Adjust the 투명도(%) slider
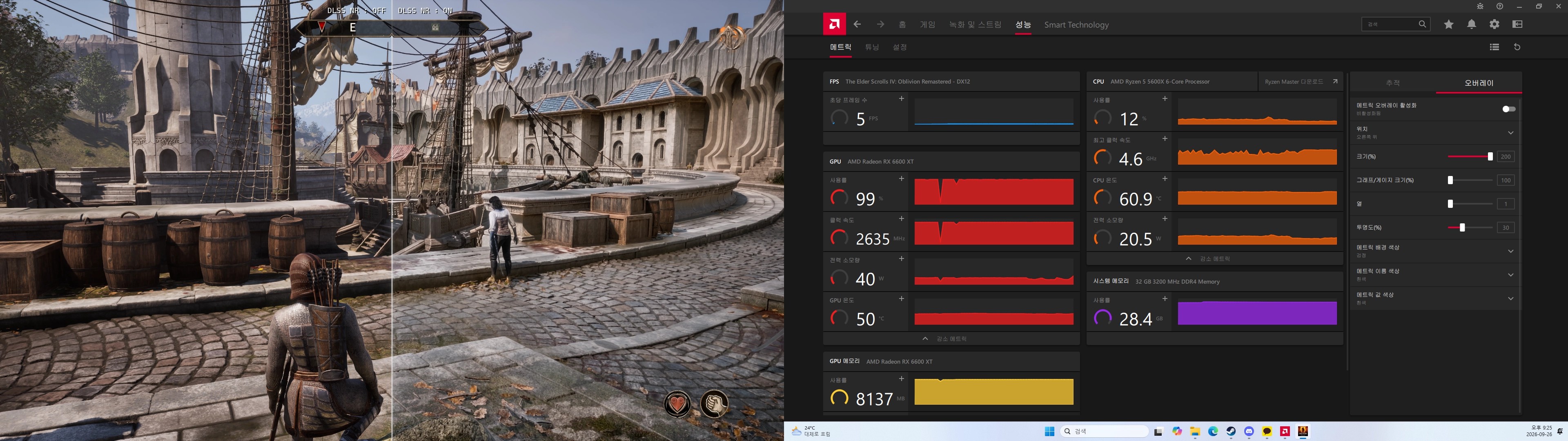 point(1462,227)
